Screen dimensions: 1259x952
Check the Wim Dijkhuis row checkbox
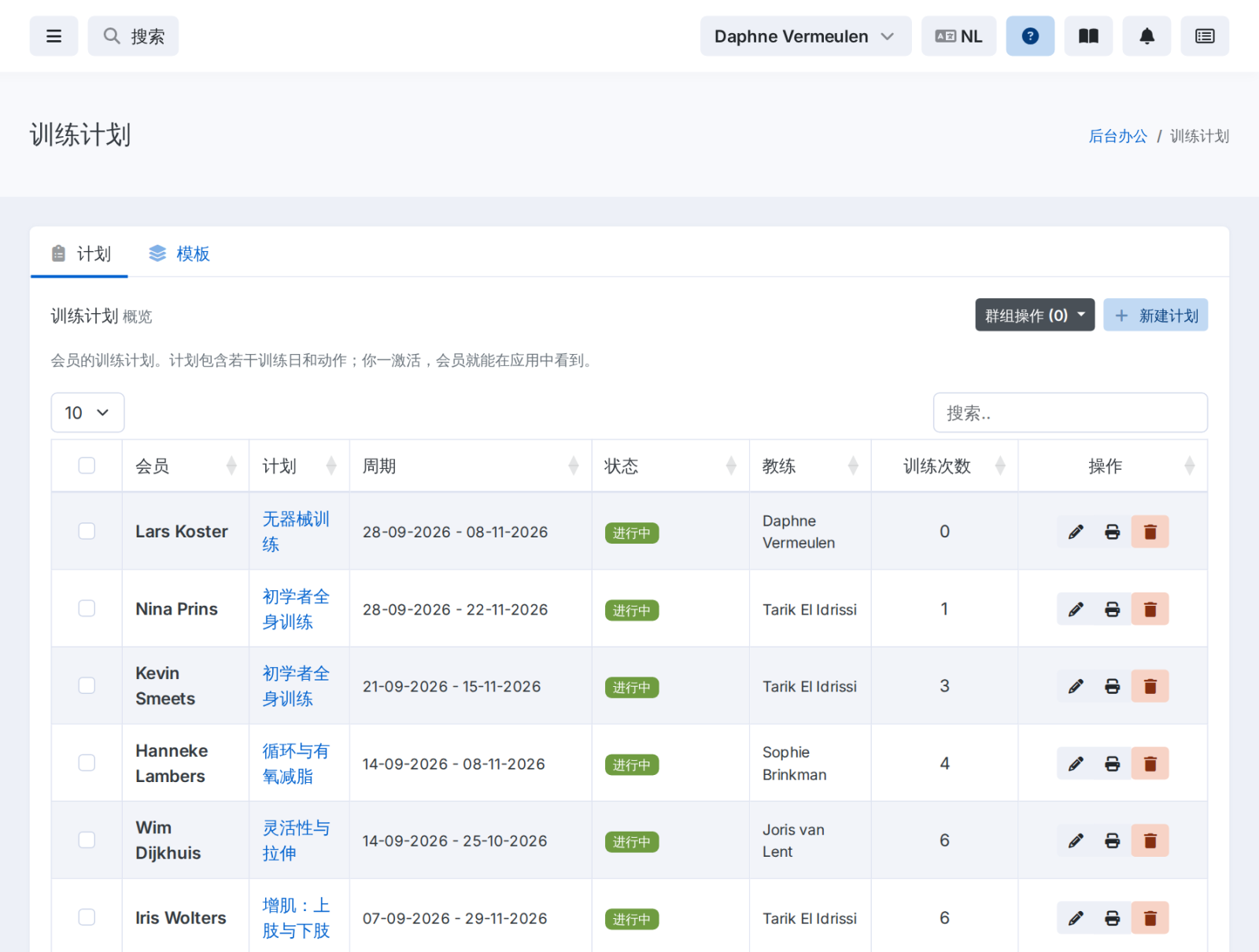click(x=87, y=839)
